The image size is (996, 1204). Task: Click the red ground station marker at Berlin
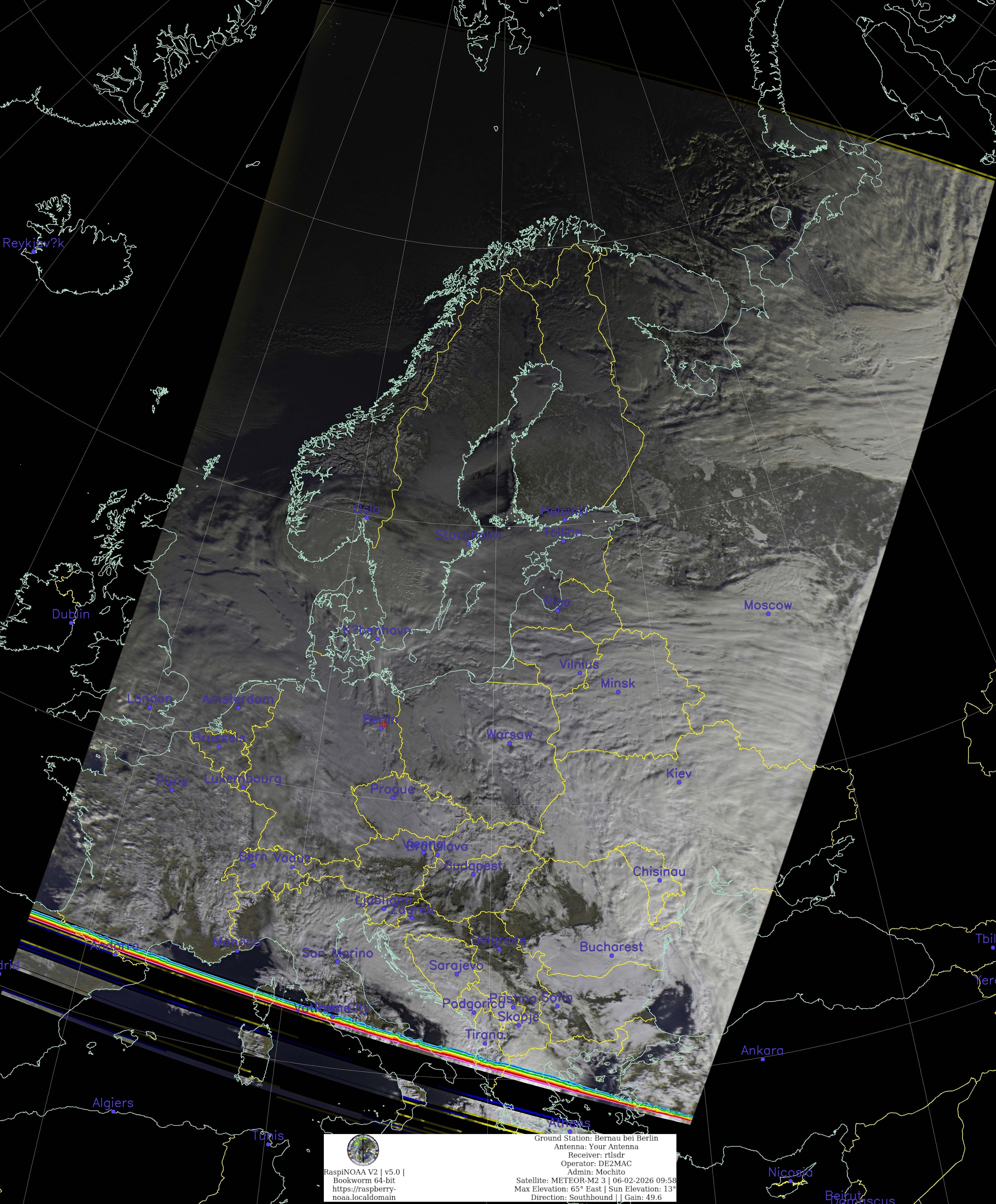384,725
